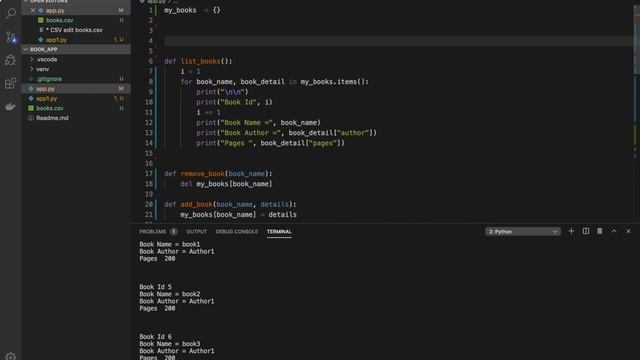Click 'my_books[book_name] = details' line
Viewport: 640px width, 360px height.
click(x=238, y=214)
